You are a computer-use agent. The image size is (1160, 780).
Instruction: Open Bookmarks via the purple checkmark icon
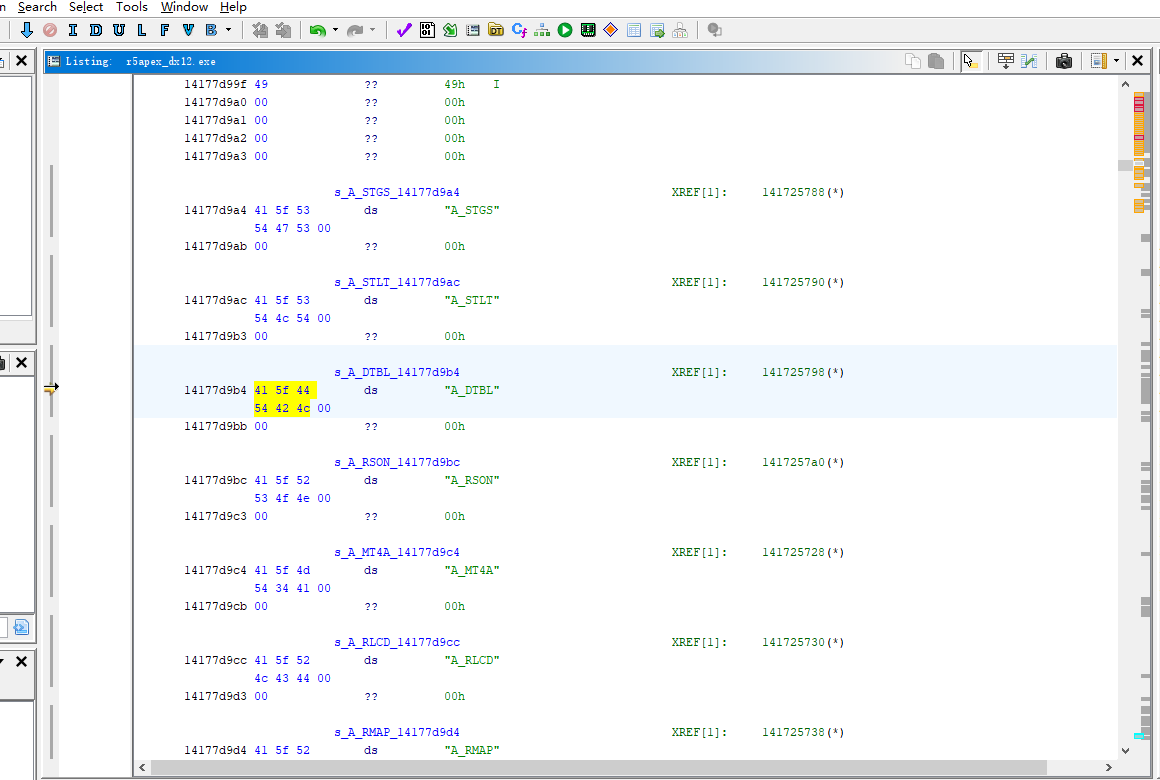pos(404,30)
